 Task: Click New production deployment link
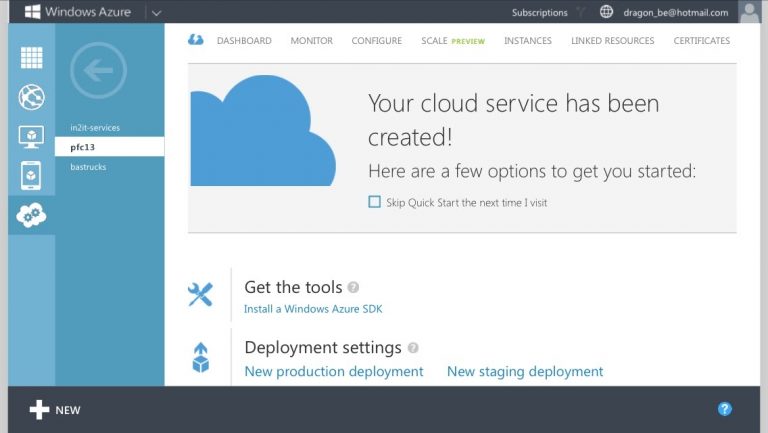334,371
